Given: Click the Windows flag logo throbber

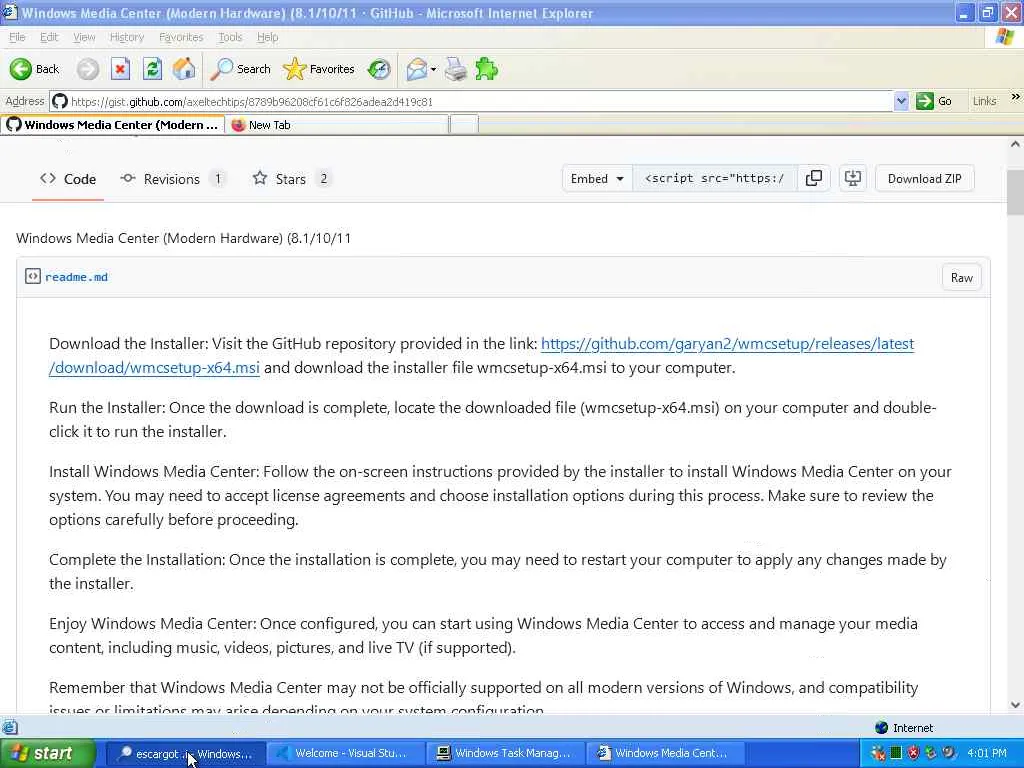Looking at the screenshot, I should (1005, 37).
